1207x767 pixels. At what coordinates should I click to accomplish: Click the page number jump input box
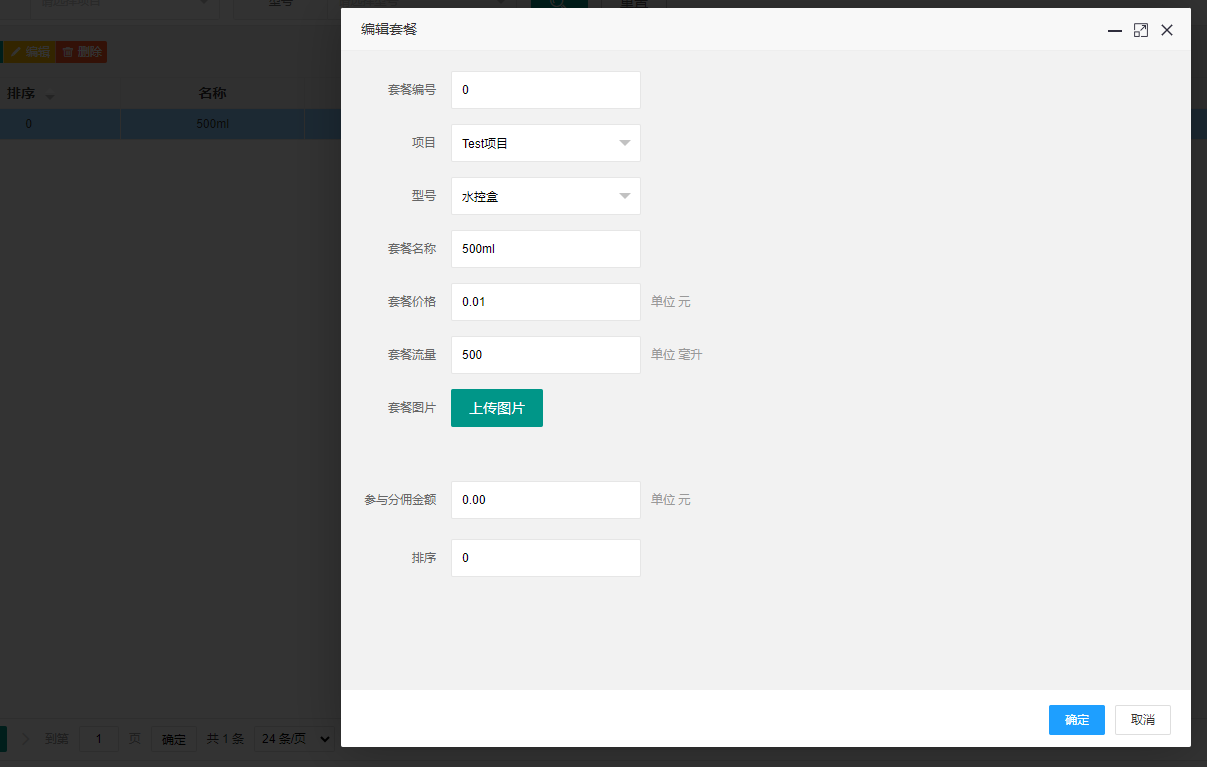click(99, 739)
